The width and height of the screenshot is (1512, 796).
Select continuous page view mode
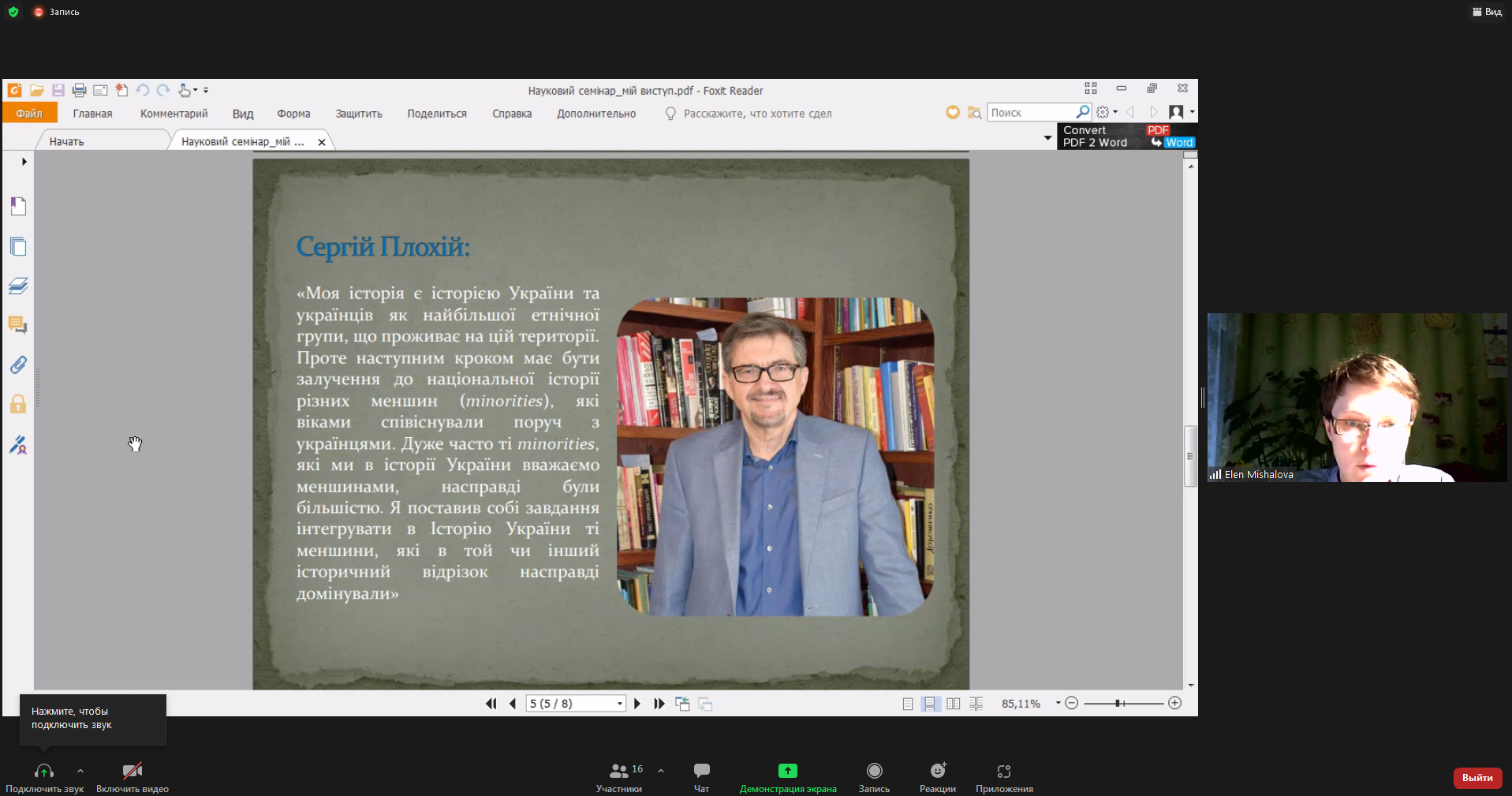931,704
